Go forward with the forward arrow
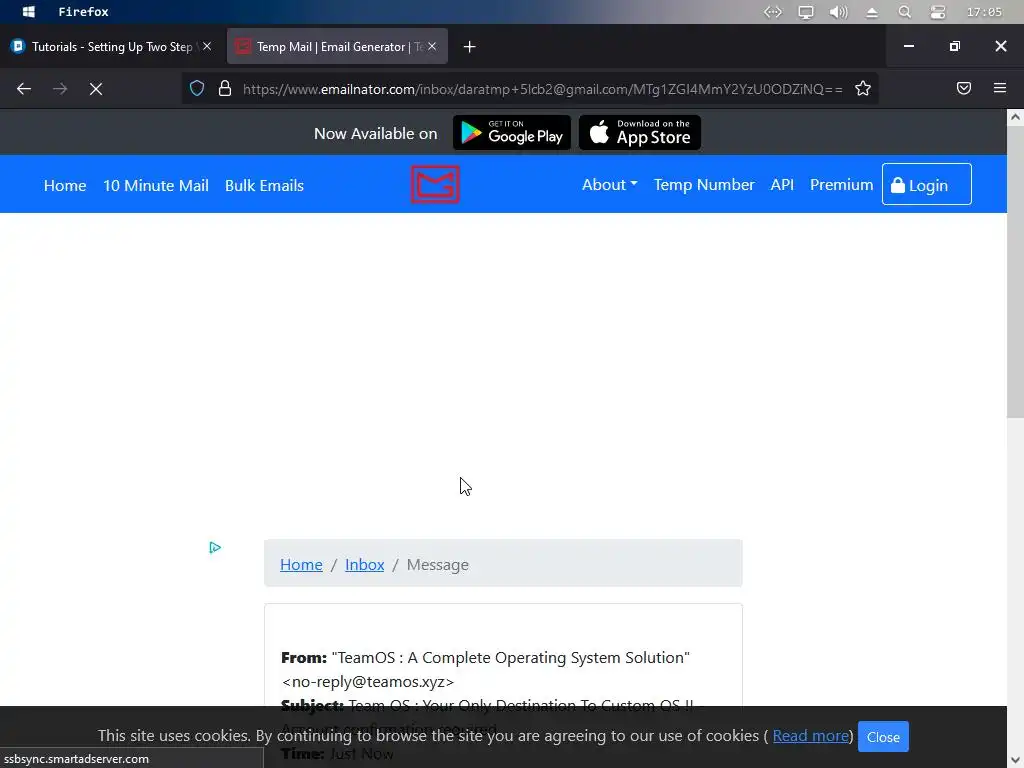1024x768 pixels. 60,89
